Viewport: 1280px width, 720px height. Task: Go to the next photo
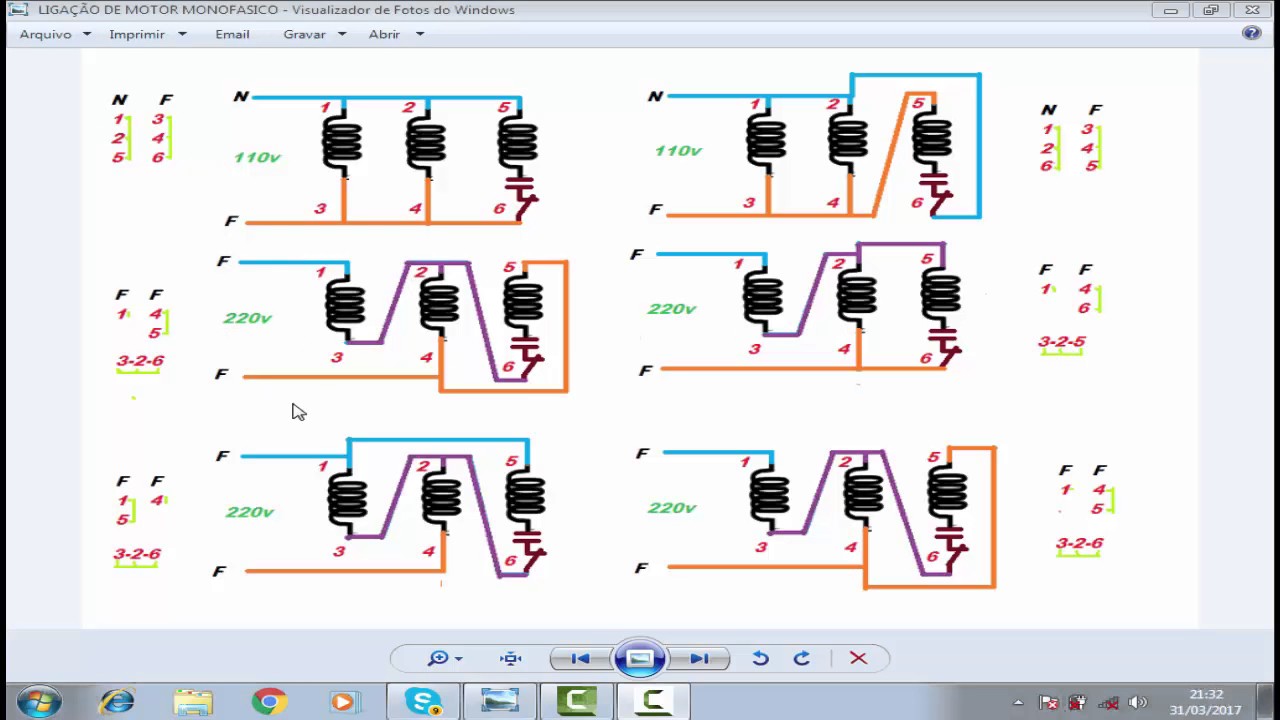[700, 658]
